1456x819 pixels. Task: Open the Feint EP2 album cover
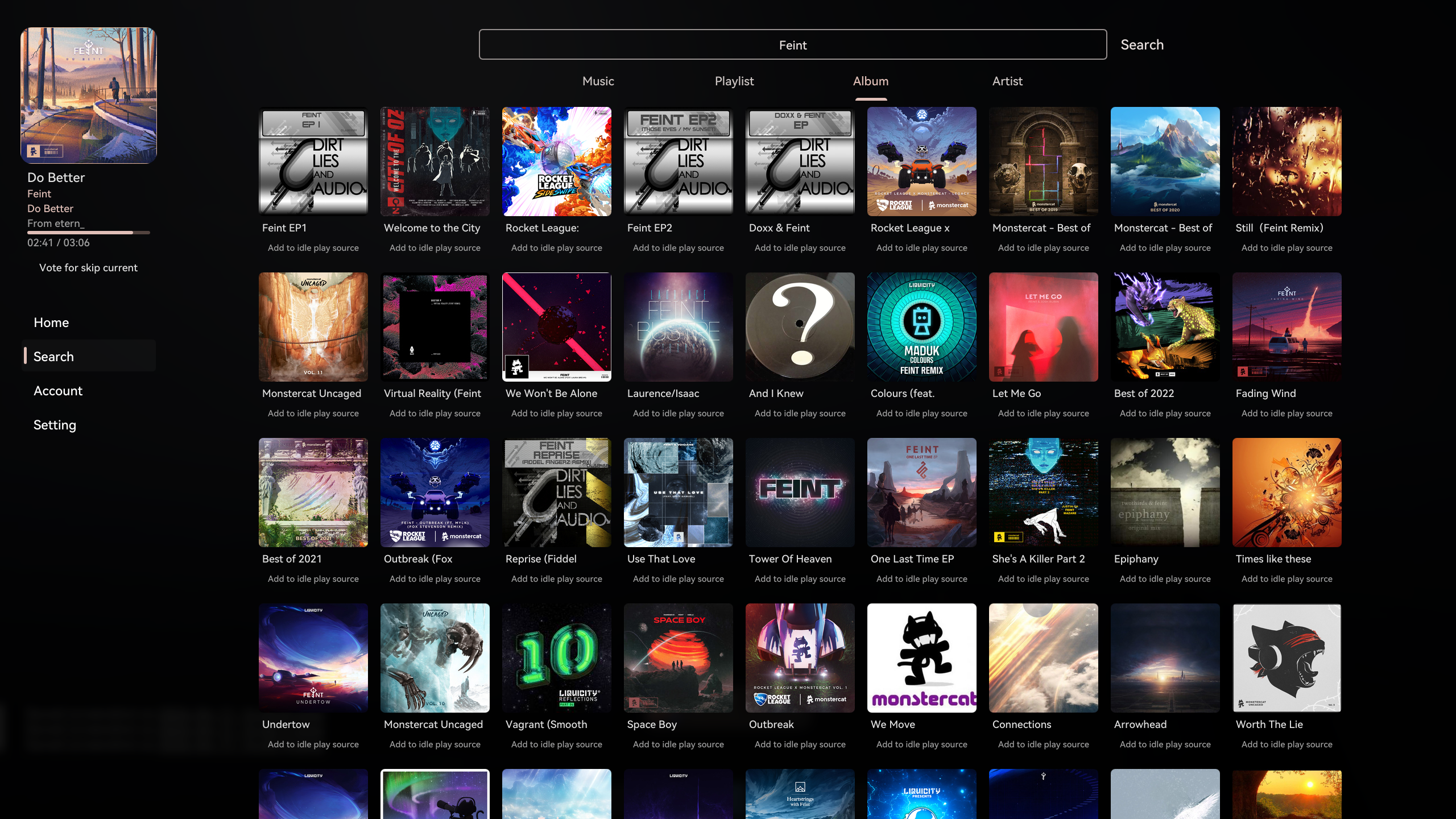point(679,162)
